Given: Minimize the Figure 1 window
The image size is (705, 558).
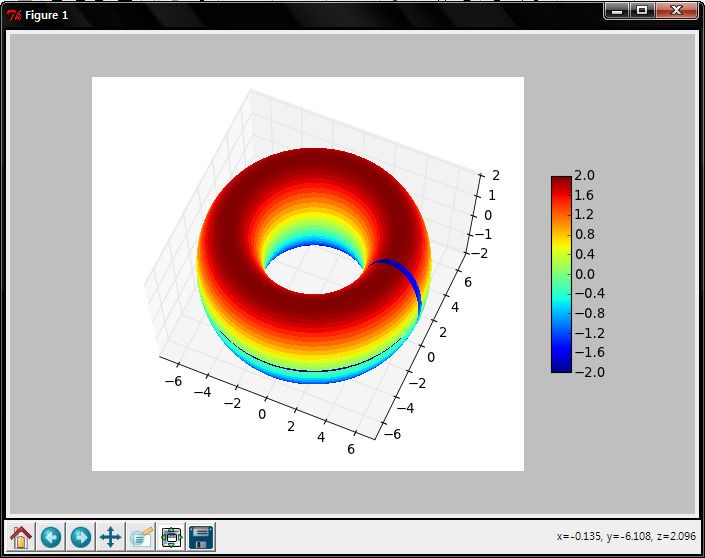Looking at the screenshot, I should [617, 10].
